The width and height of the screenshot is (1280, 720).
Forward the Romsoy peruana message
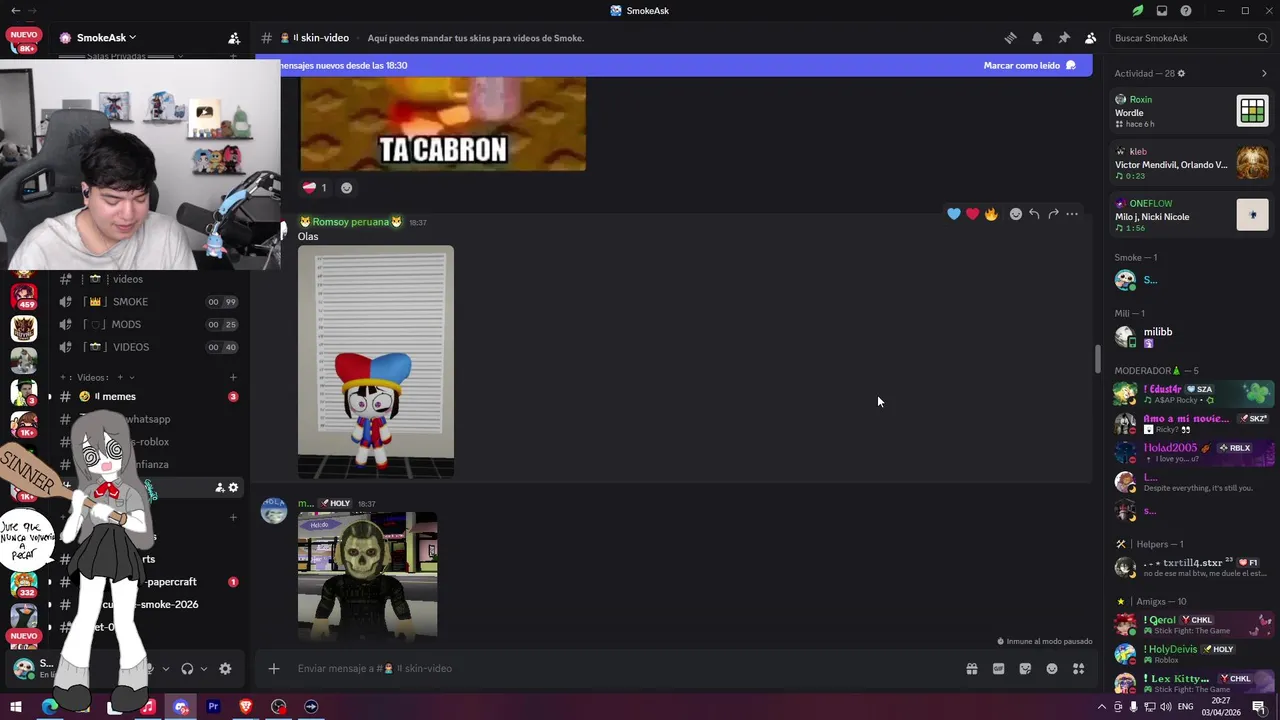point(1053,214)
